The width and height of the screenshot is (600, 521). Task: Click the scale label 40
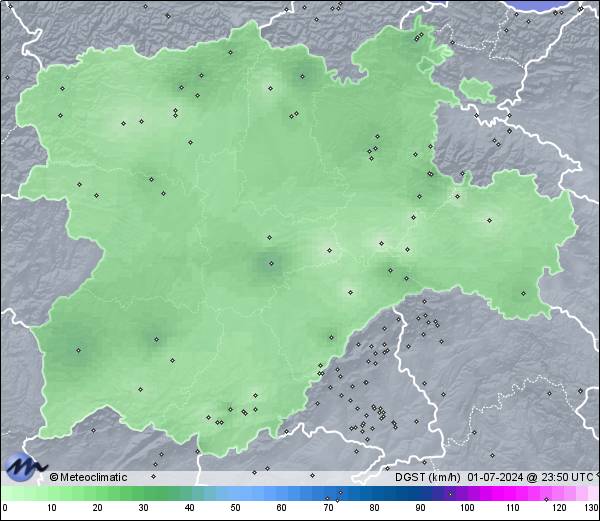[189, 508]
